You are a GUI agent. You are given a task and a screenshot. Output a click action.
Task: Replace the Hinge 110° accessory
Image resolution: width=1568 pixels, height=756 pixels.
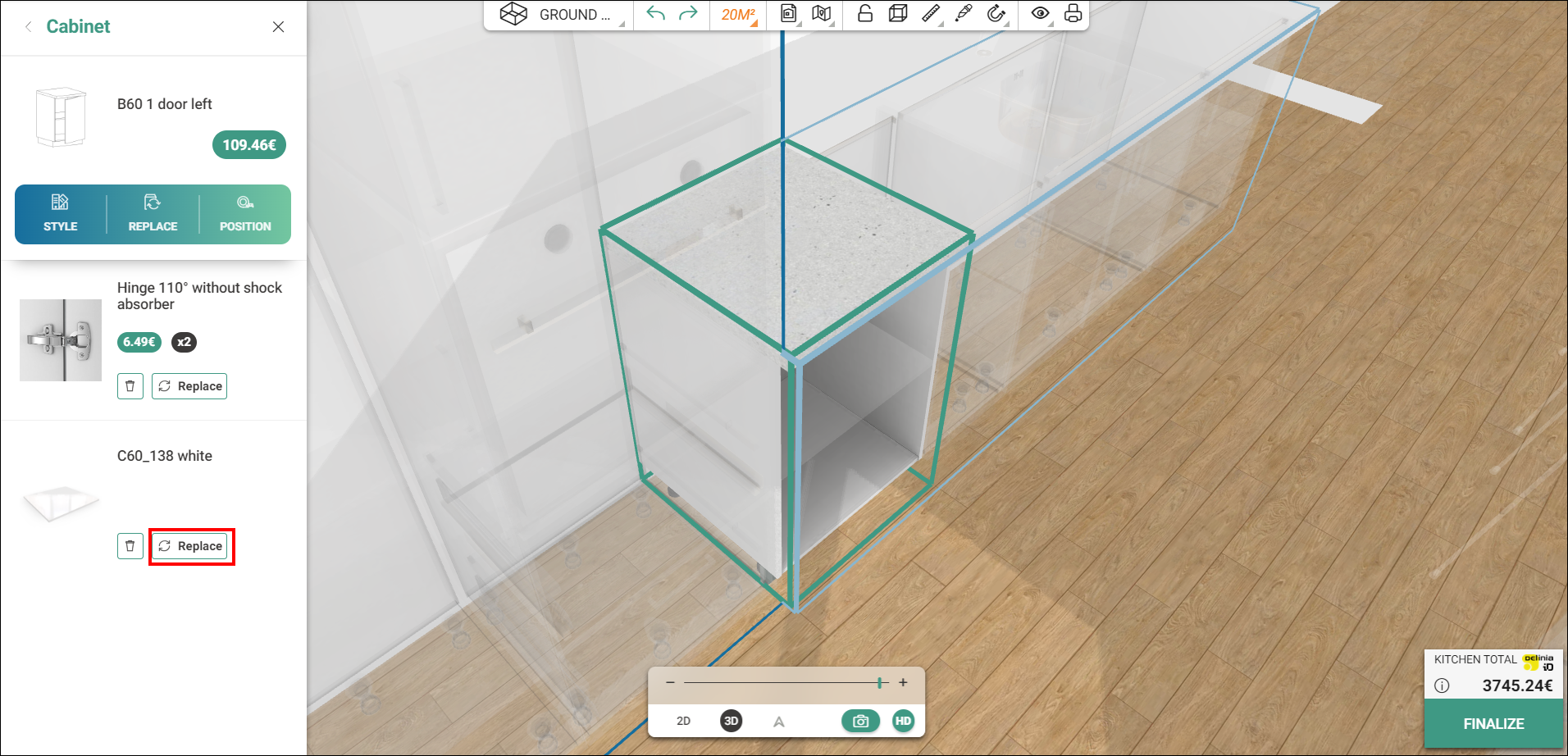pos(189,386)
